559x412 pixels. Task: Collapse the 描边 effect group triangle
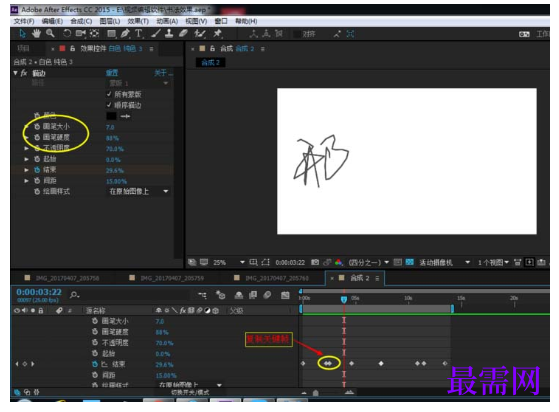coord(15,73)
